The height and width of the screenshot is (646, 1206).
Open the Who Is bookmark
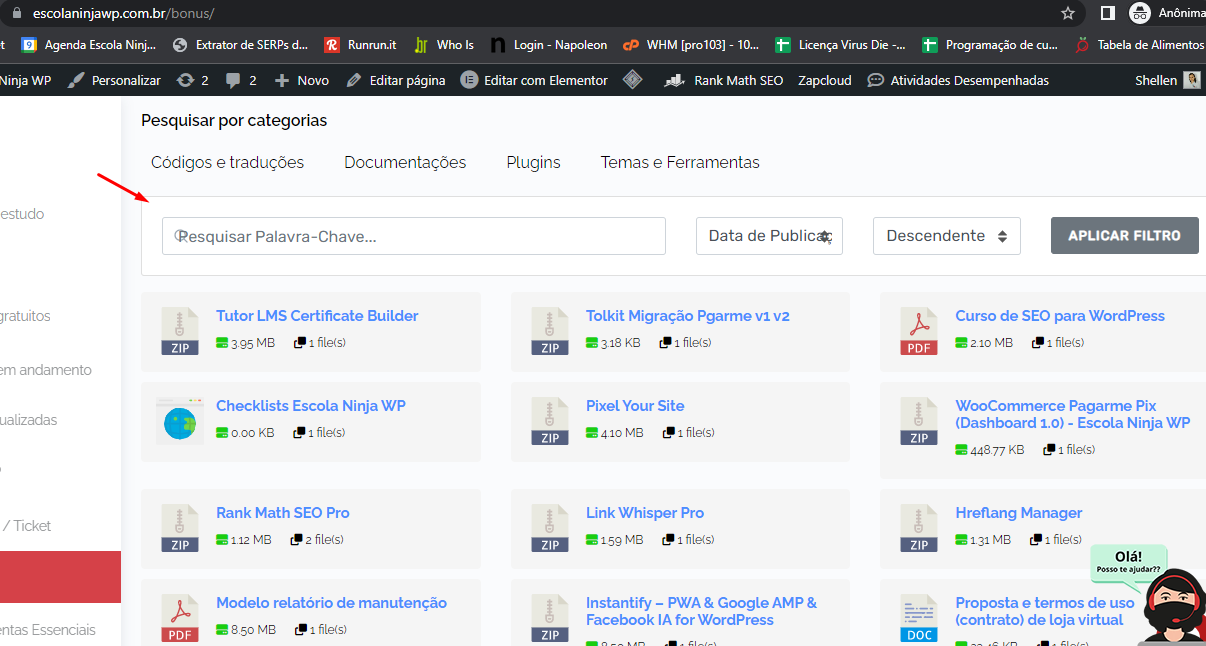444,45
